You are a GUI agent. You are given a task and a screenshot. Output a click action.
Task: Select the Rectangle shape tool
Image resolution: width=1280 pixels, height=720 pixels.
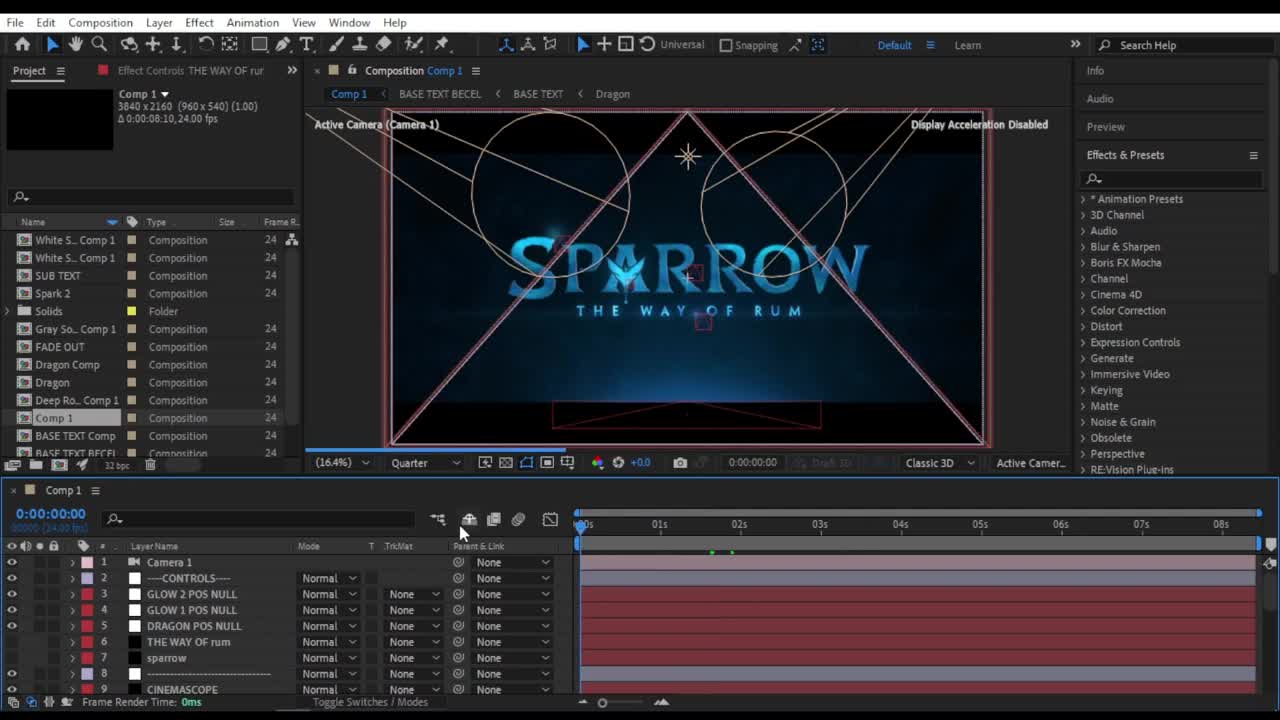pos(259,44)
